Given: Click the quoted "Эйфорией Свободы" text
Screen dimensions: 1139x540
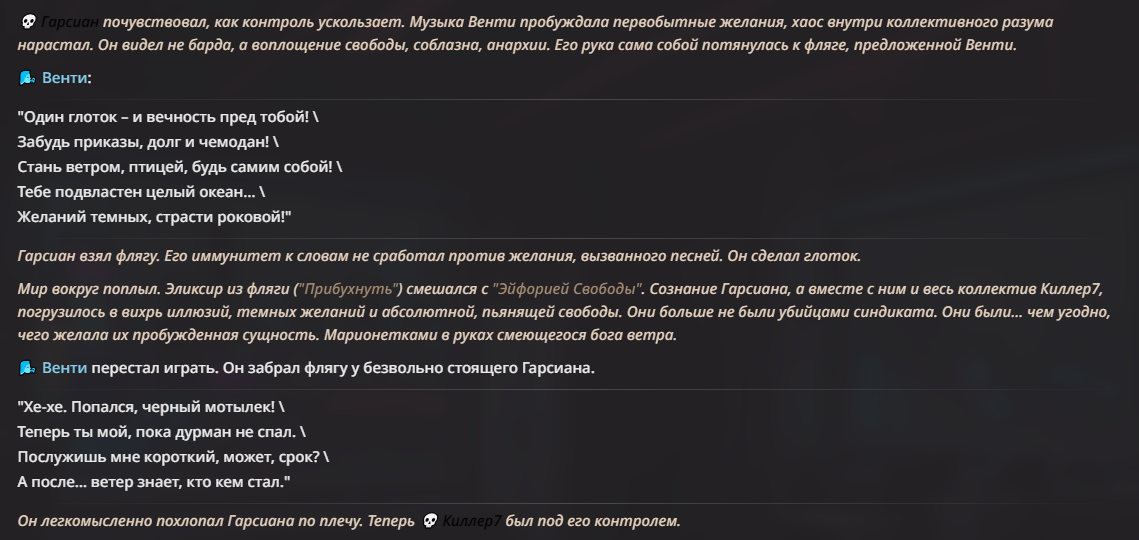Looking at the screenshot, I should pos(568,289).
